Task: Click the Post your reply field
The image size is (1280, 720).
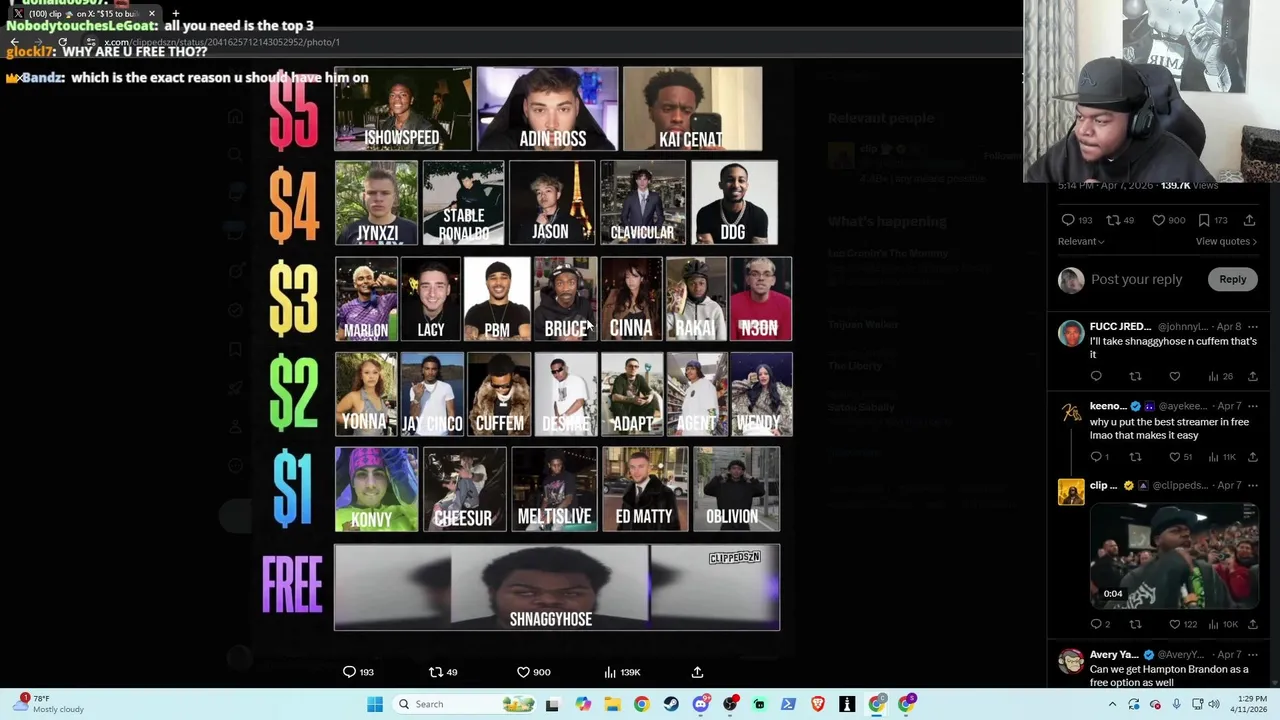Action: pos(1136,279)
